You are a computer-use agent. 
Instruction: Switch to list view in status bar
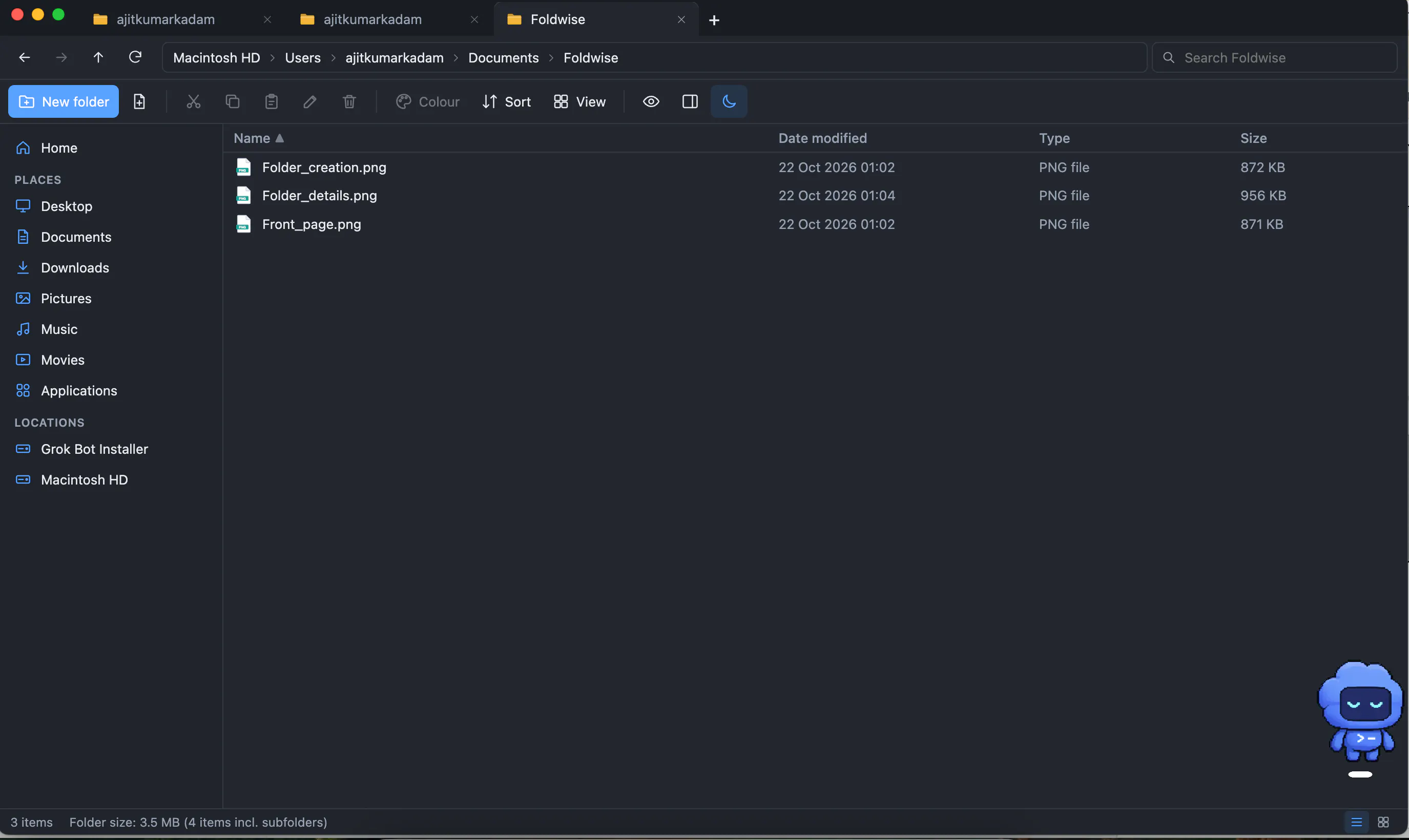pos(1356,822)
